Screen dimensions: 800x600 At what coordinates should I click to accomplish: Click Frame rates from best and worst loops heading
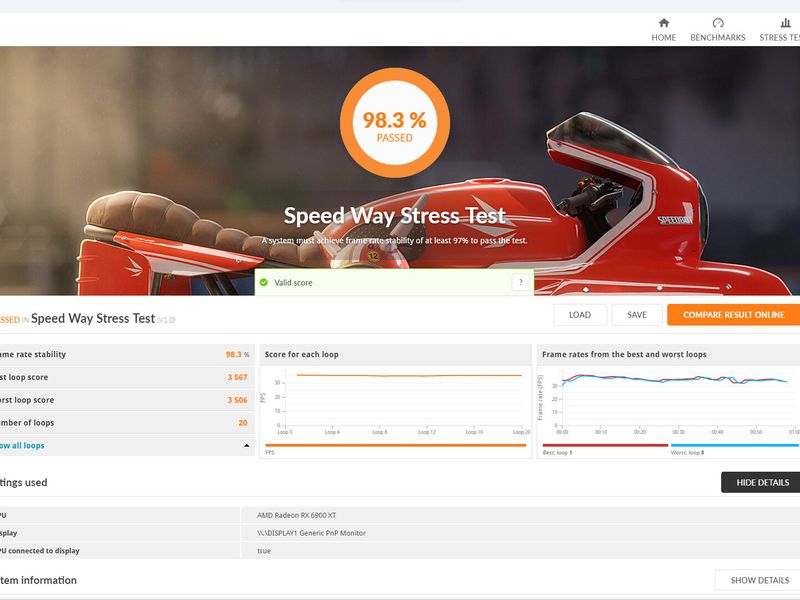(x=624, y=354)
